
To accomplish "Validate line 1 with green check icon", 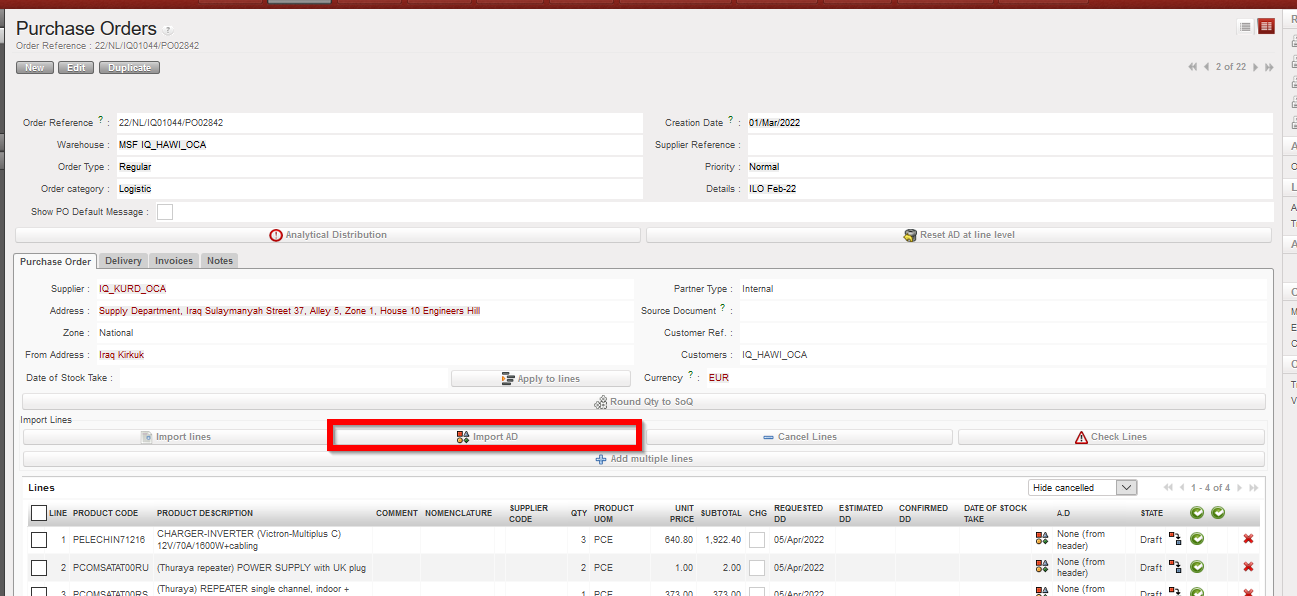I will pos(1197,539).
